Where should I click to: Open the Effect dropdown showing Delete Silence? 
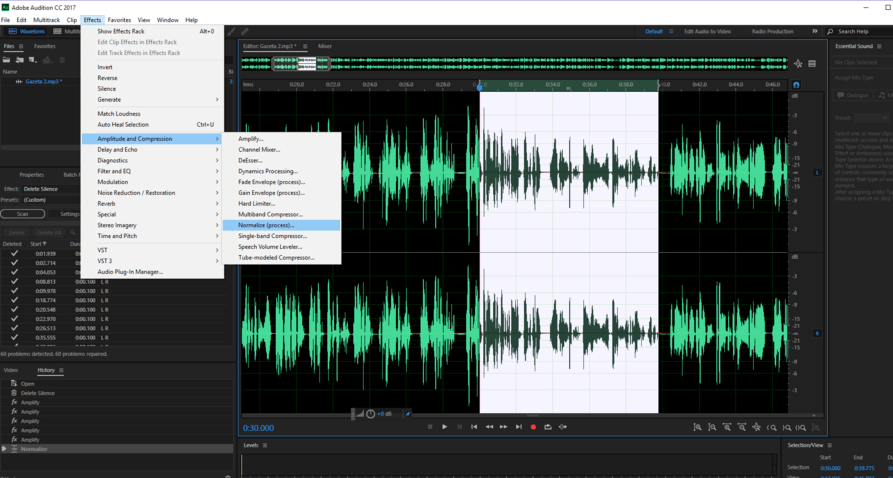51,189
